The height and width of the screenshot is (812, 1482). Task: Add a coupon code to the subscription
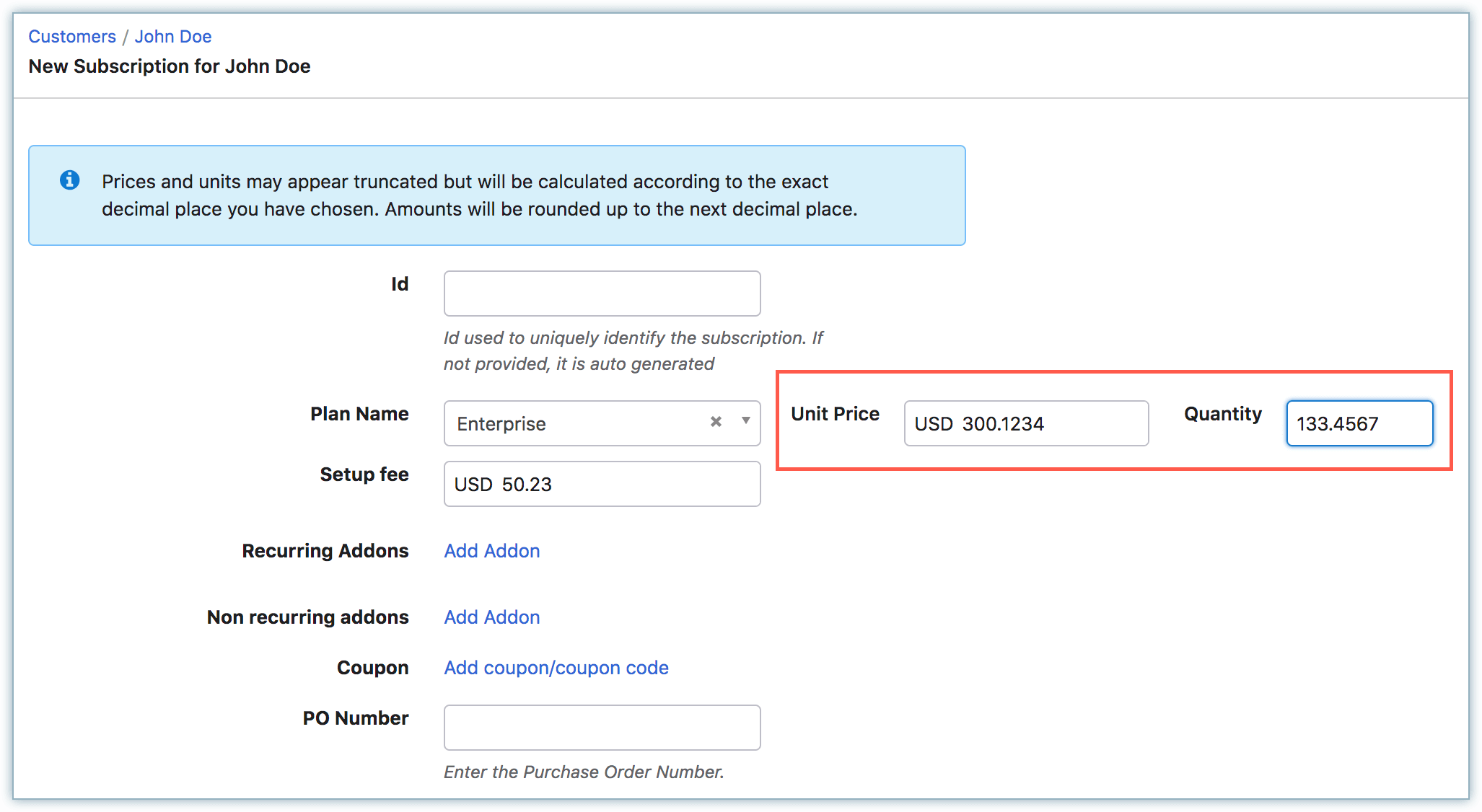tap(556, 667)
